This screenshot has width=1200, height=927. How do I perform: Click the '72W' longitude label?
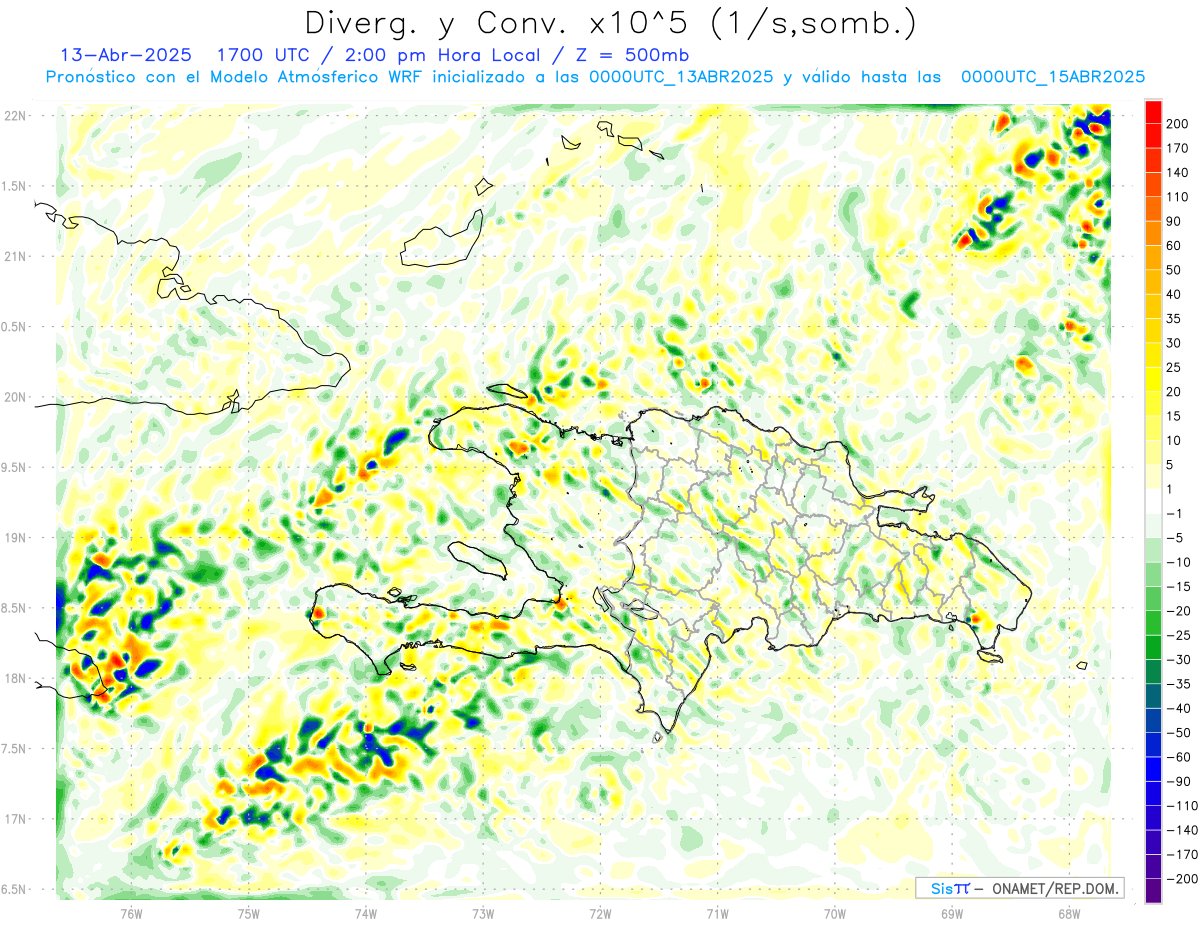point(600,912)
